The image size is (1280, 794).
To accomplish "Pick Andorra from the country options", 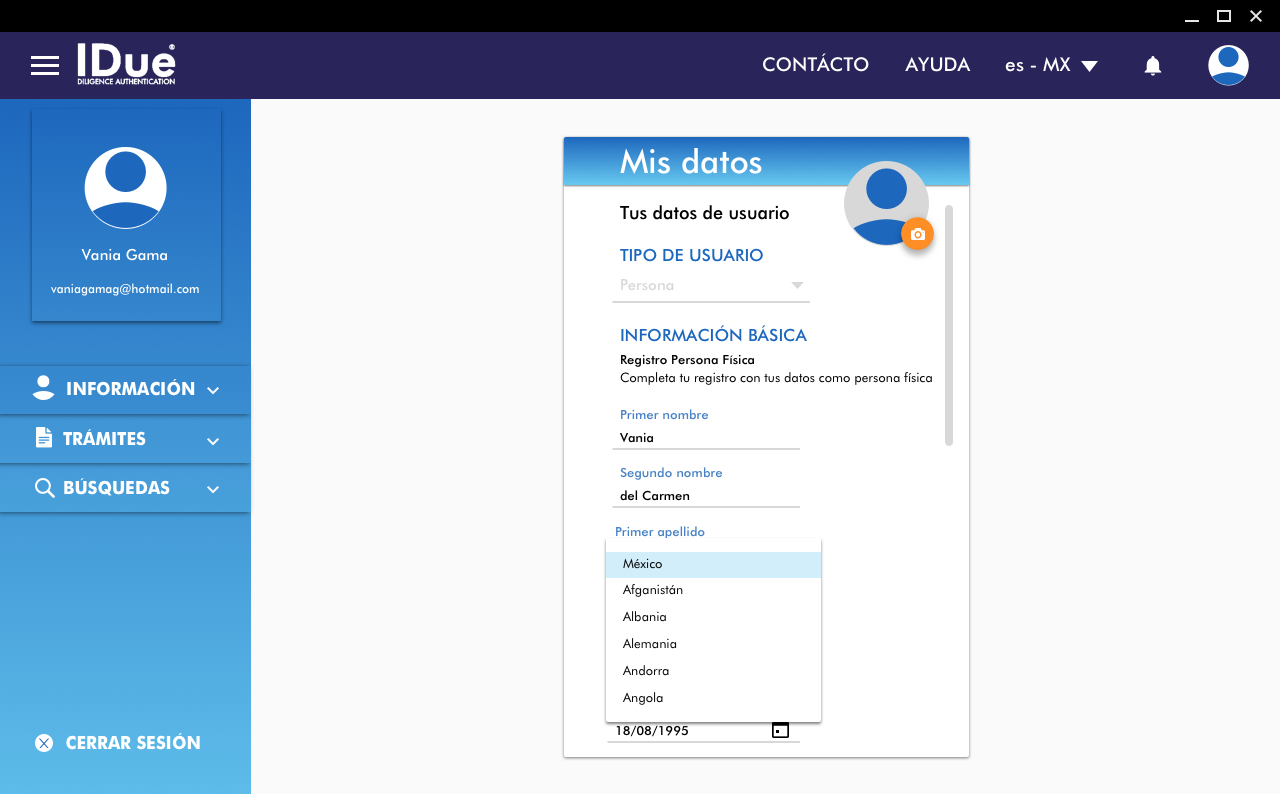I will tap(712, 671).
